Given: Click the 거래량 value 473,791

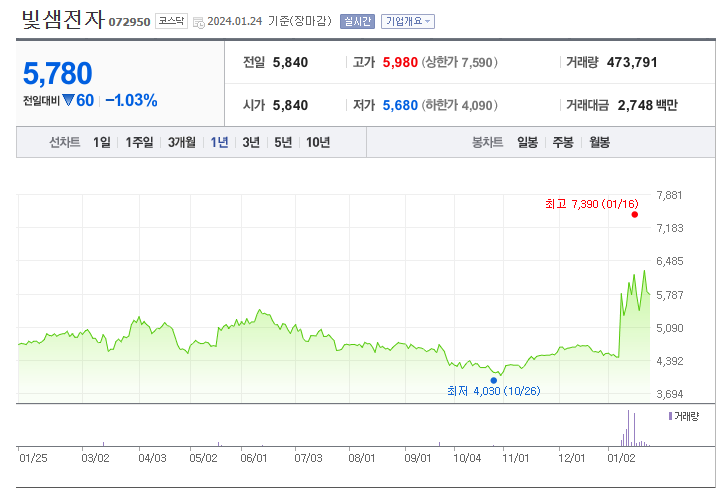Looking at the screenshot, I should (x=632, y=62).
